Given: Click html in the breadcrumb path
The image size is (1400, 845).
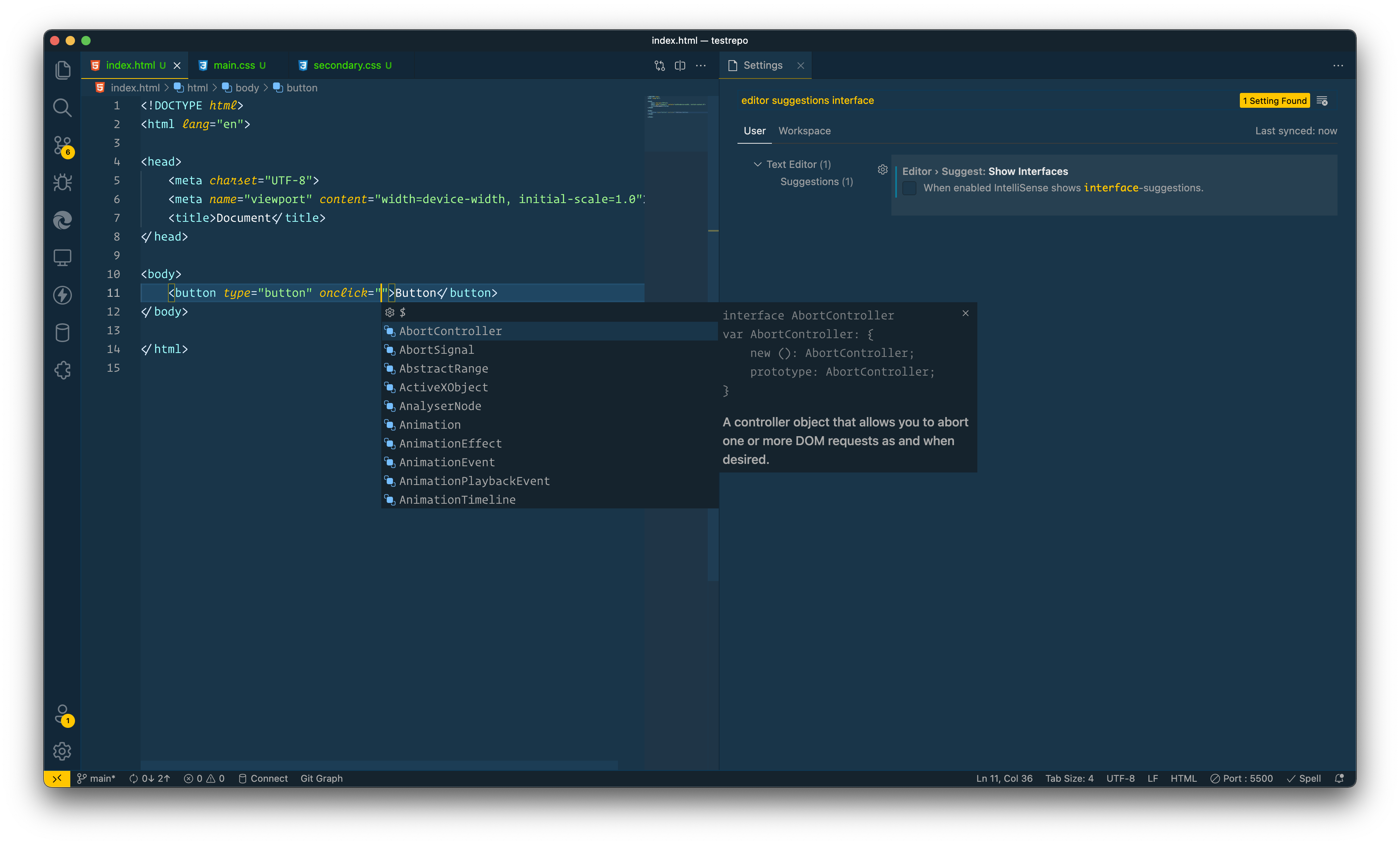Looking at the screenshot, I should click(x=197, y=87).
